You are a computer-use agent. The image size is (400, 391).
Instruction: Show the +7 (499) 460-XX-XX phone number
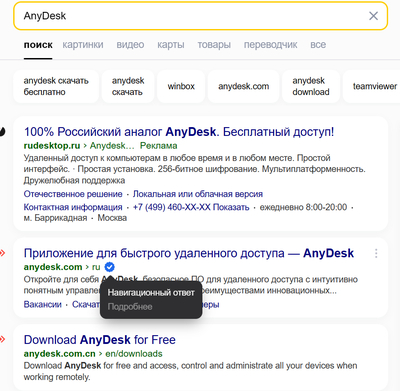tap(191, 207)
